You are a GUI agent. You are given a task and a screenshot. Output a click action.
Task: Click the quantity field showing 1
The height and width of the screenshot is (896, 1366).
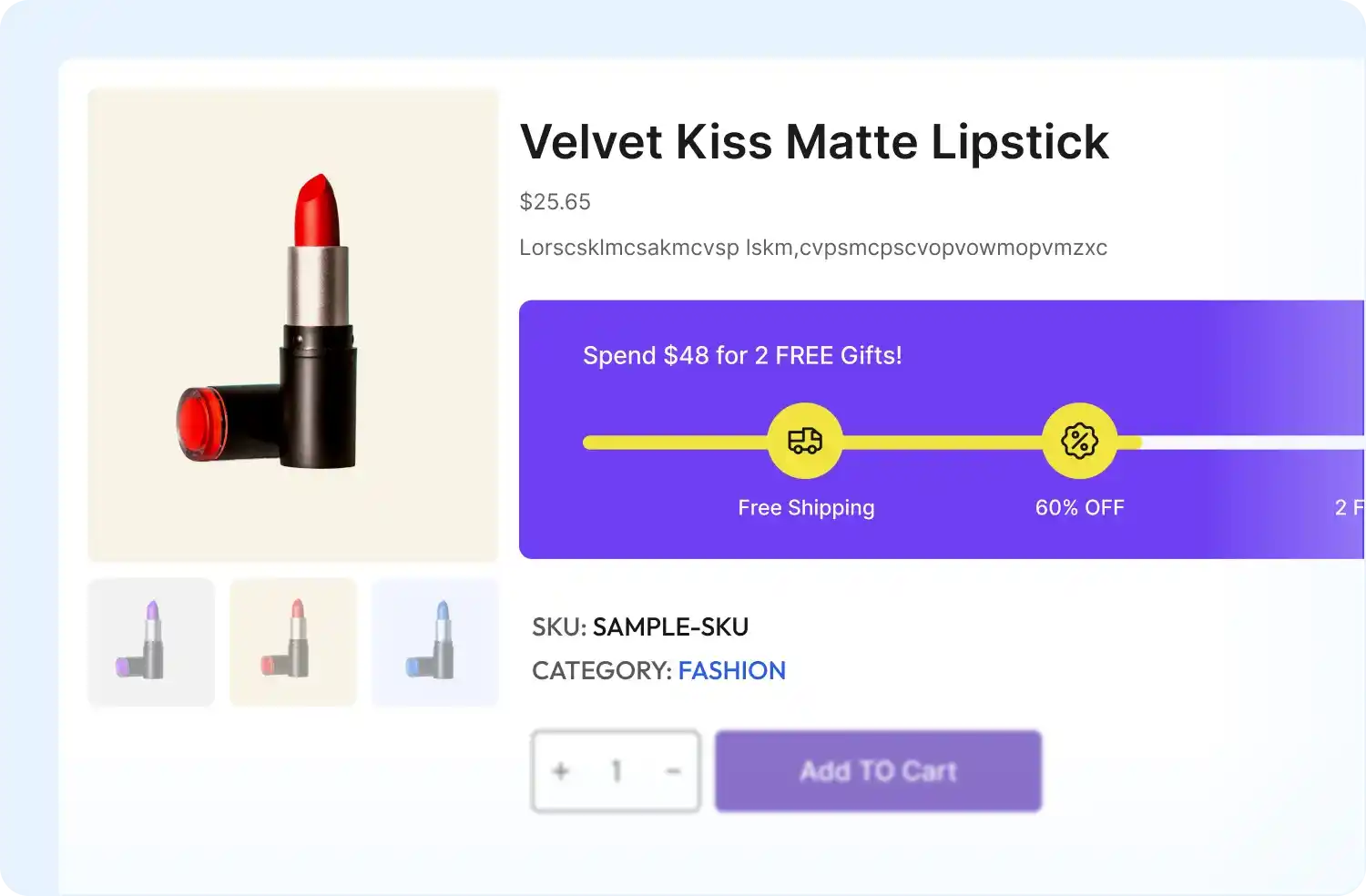coord(617,771)
